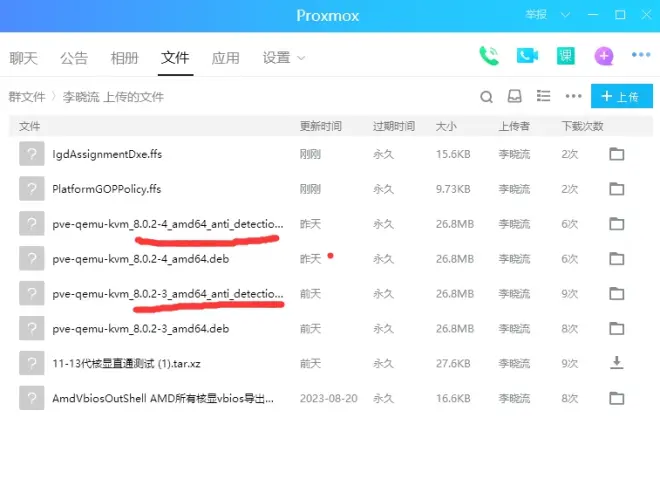Open folder for IgdAssignmentDxe.ffs
The height and width of the screenshot is (486, 660).
tap(617, 154)
